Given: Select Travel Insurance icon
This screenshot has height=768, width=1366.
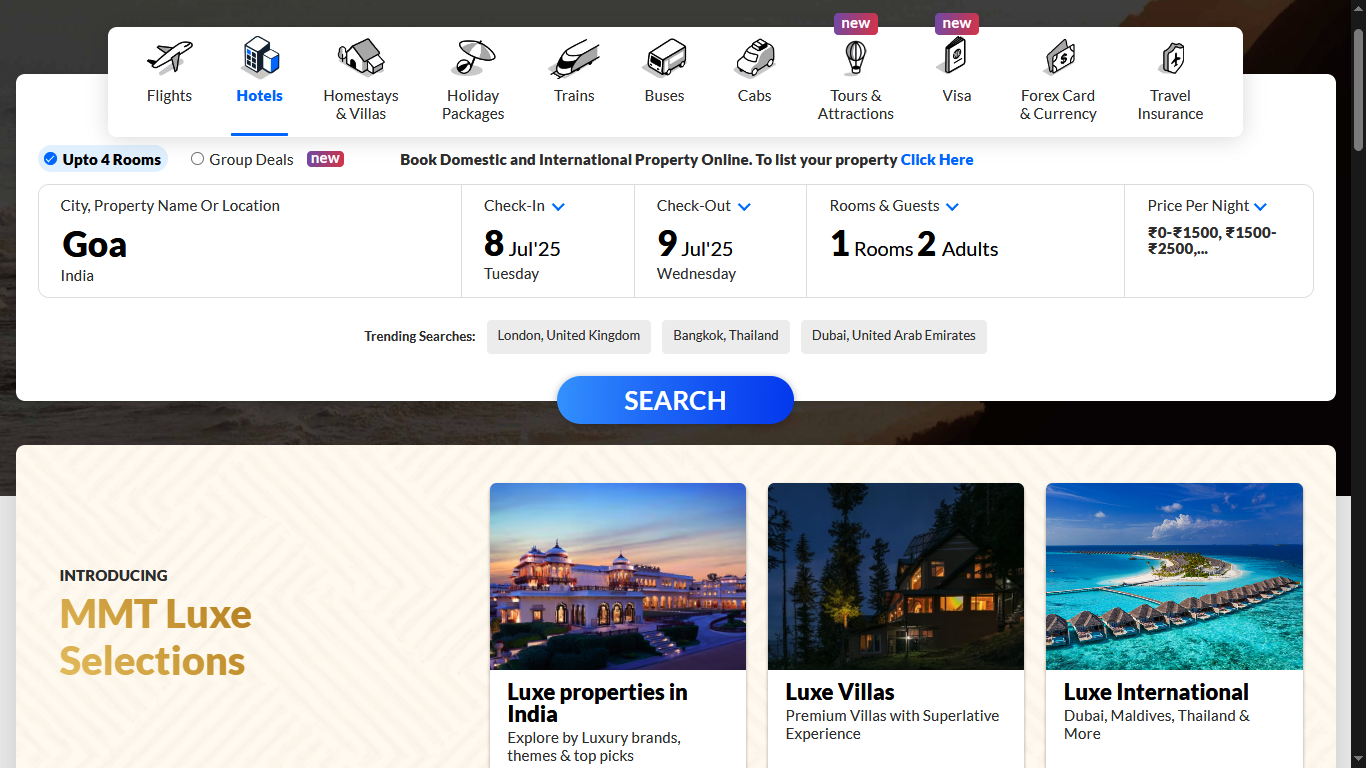Looking at the screenshot, I should pos(1170,59).
